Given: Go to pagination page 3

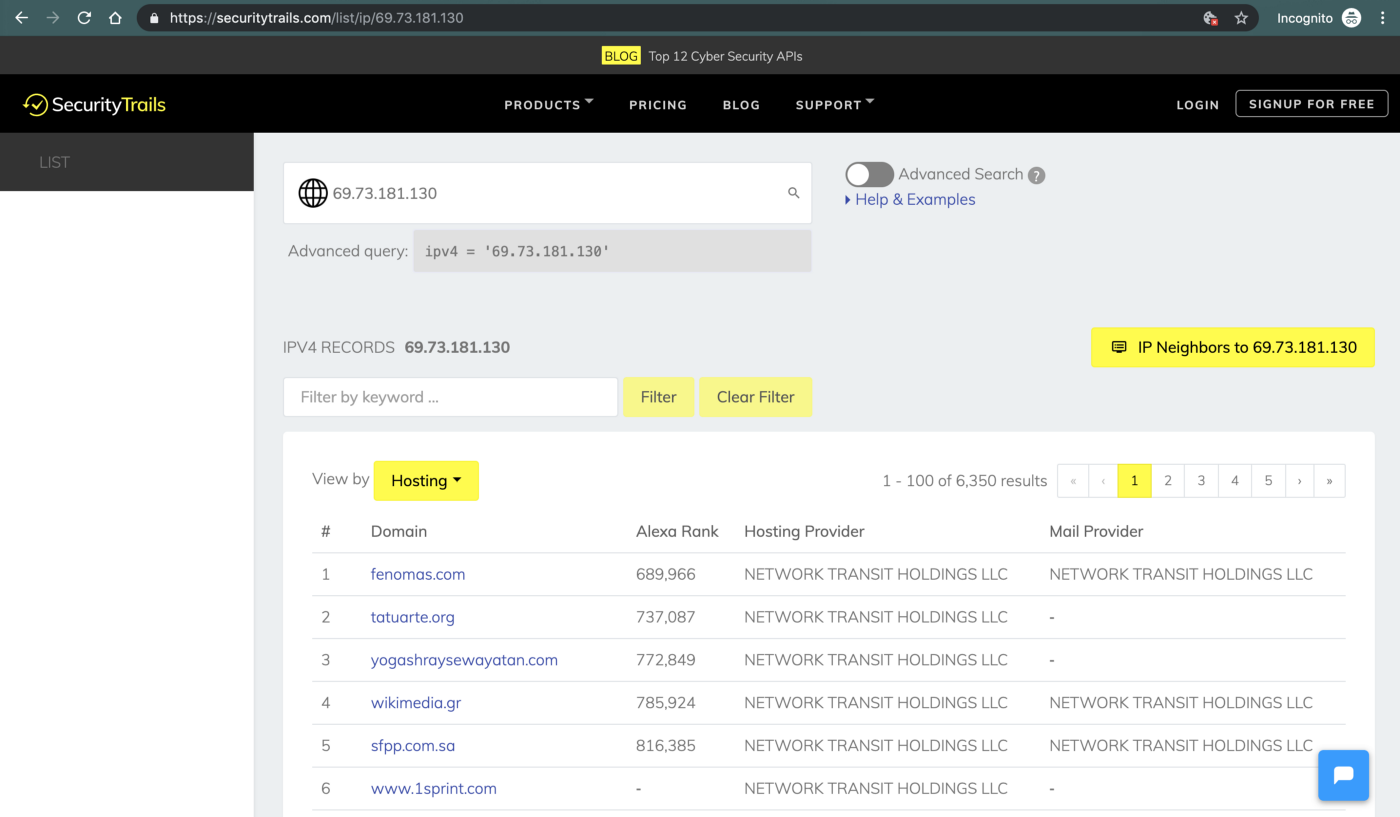Looking at the screenshot, I should [x=1201, y=481].
